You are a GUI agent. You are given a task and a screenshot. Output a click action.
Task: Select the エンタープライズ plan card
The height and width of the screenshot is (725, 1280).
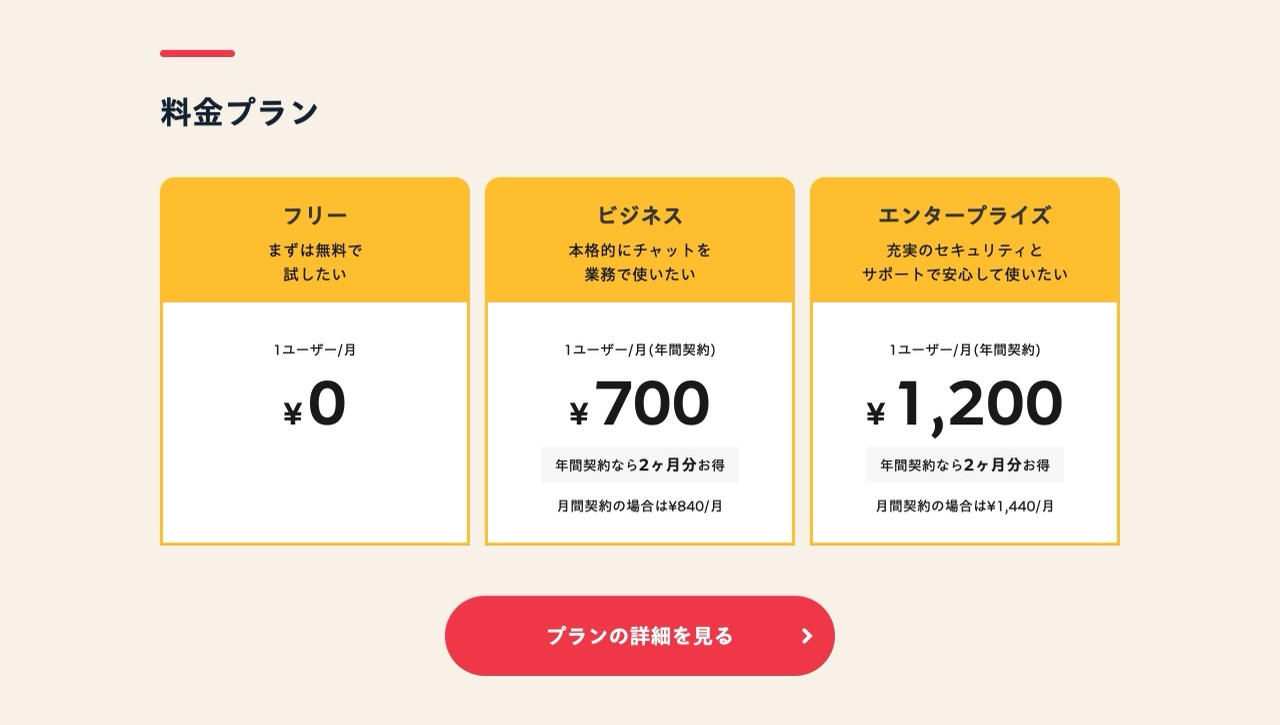tap(963, 360)
